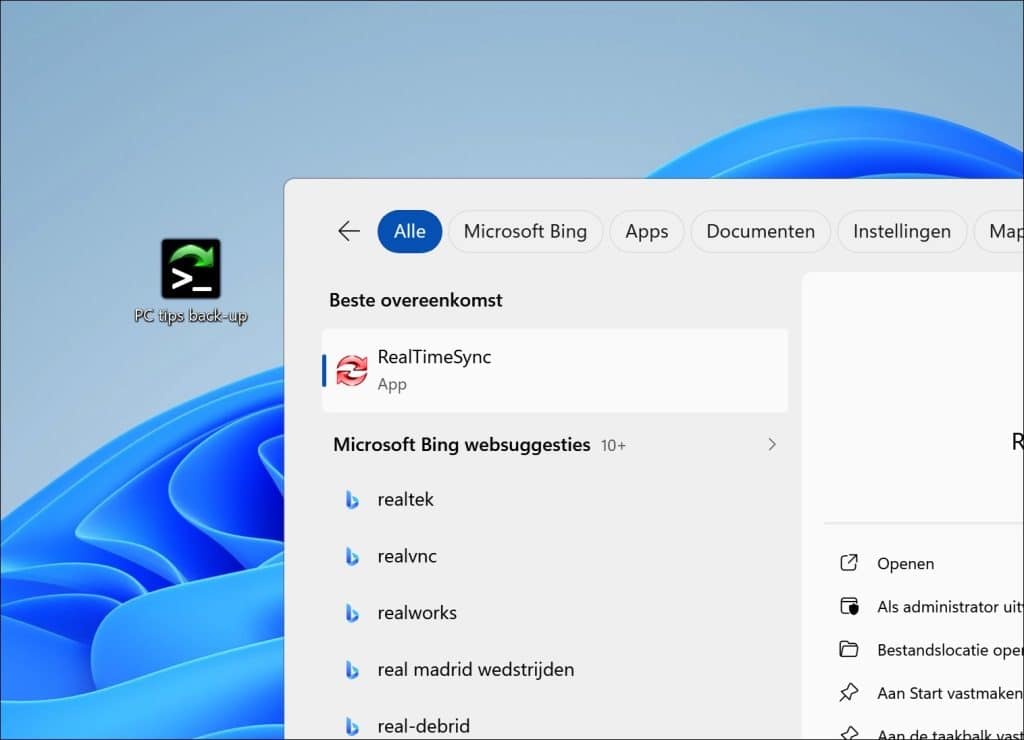This screenshot has height=740, width=1024.
Task: Click the Als administrator shield icon
Action: point(849,607)
